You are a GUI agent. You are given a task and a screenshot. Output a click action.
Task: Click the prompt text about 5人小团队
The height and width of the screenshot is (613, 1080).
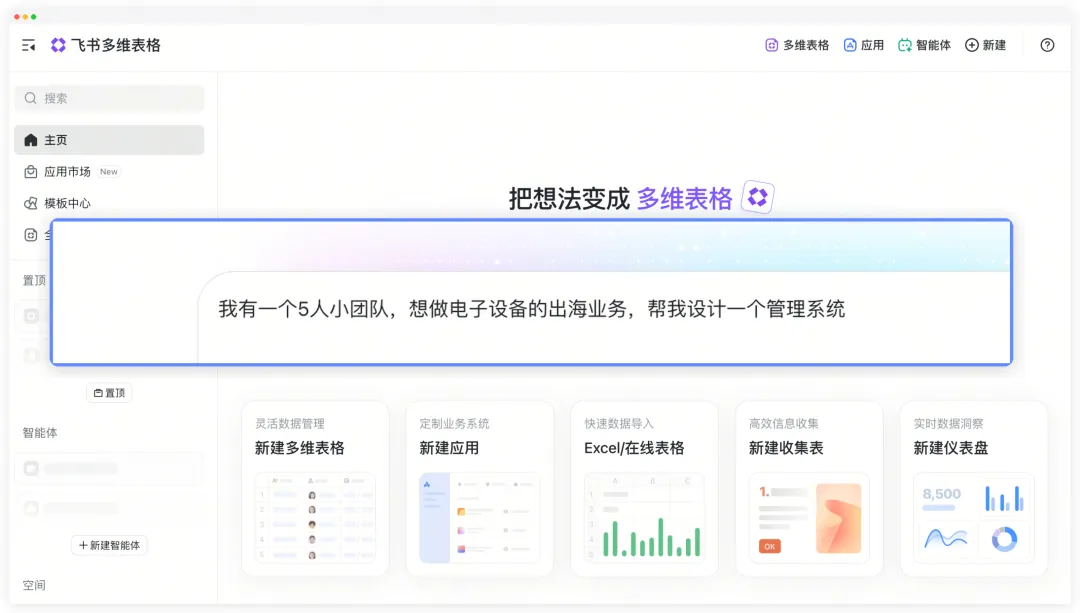[x=532, y=309]
